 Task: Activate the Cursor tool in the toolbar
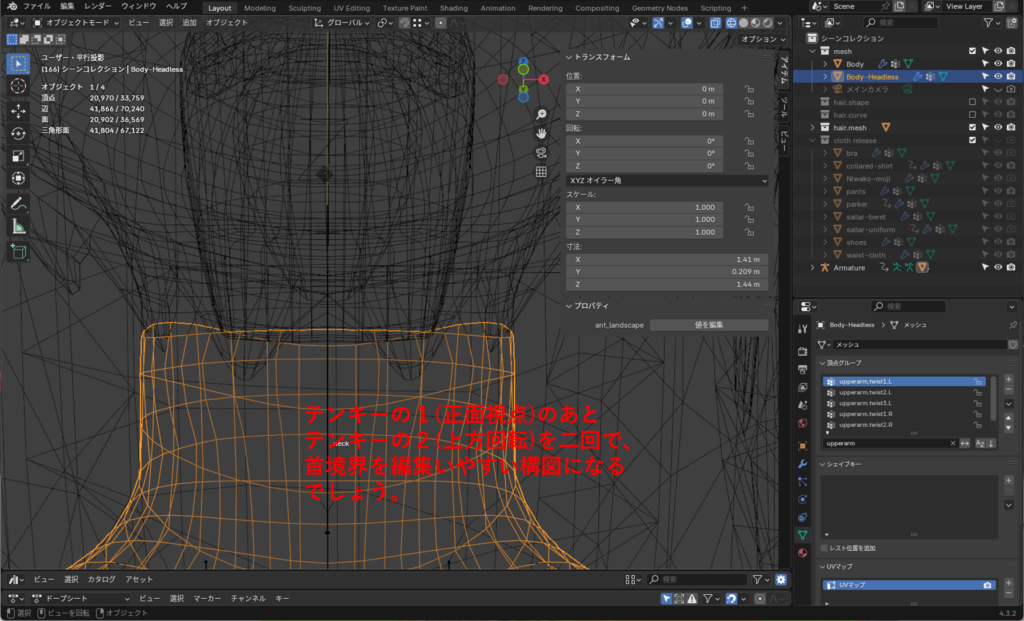(18, 86)
